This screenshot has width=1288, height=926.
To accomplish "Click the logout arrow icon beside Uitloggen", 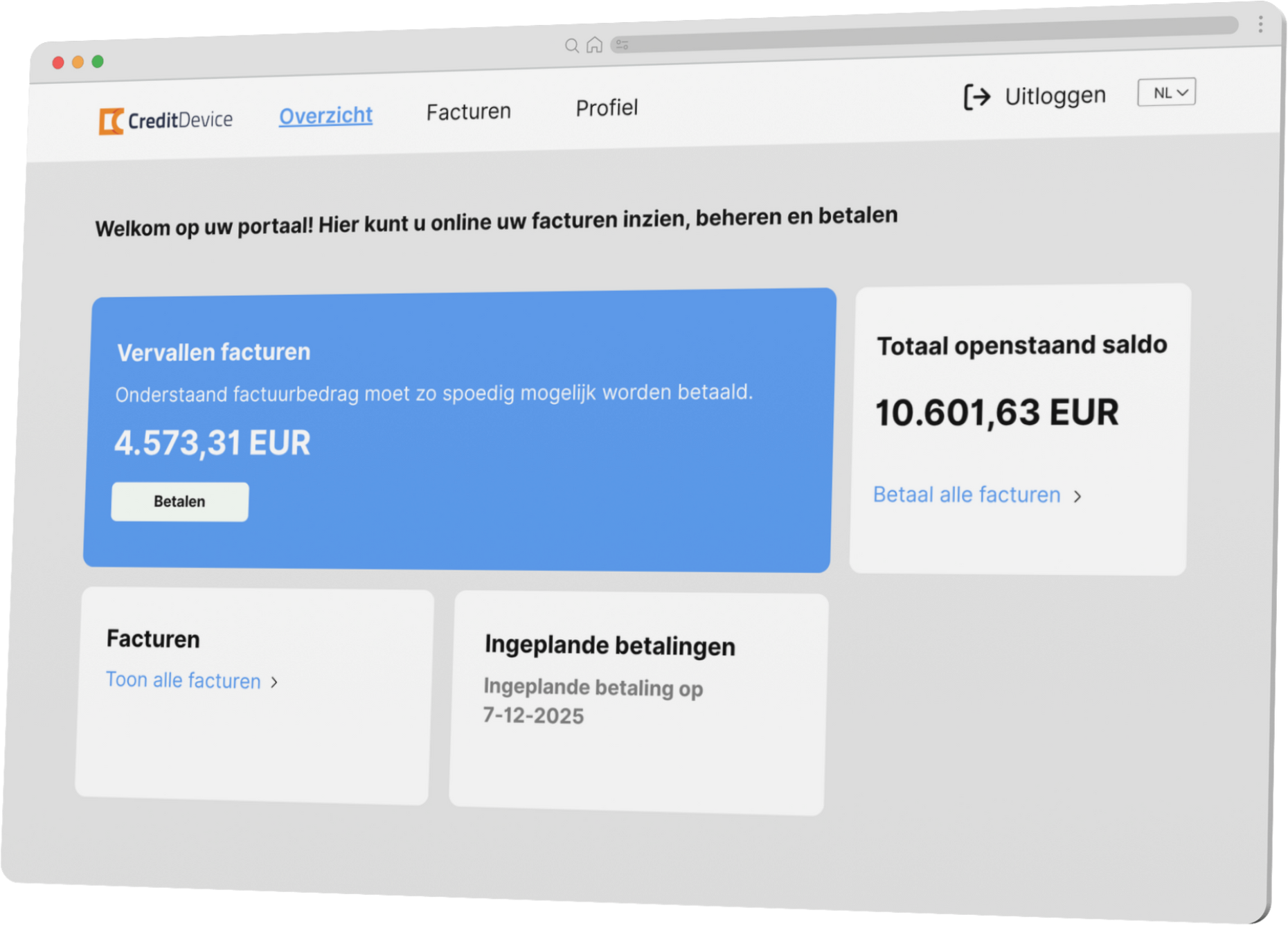I will pos(977,97).
